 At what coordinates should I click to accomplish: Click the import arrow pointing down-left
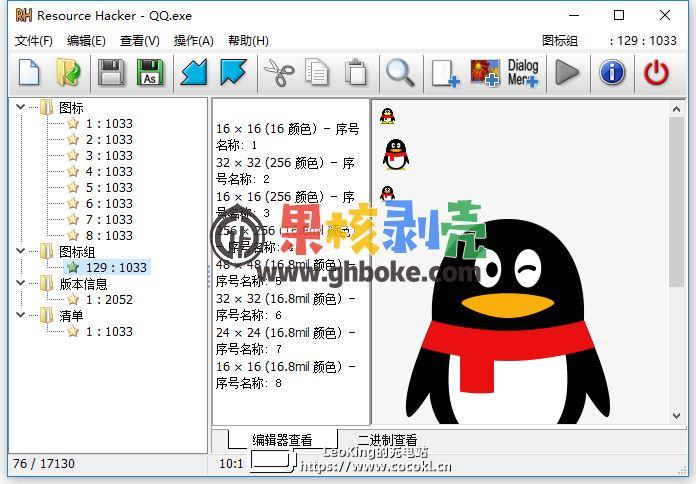pyautogui.click(x=194, y=72)
